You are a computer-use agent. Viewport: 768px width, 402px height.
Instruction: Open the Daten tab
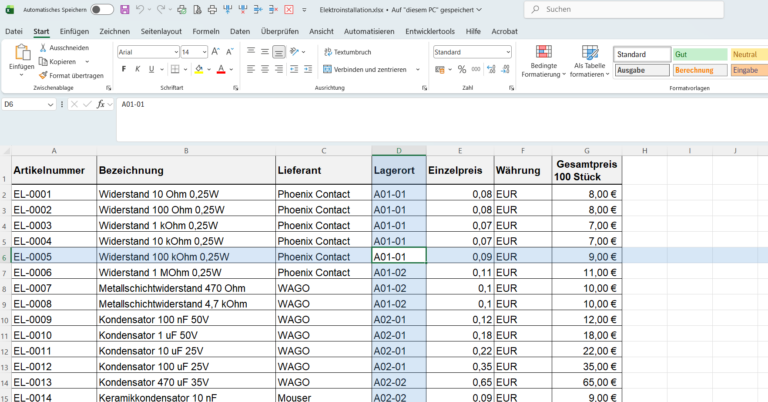240,31
